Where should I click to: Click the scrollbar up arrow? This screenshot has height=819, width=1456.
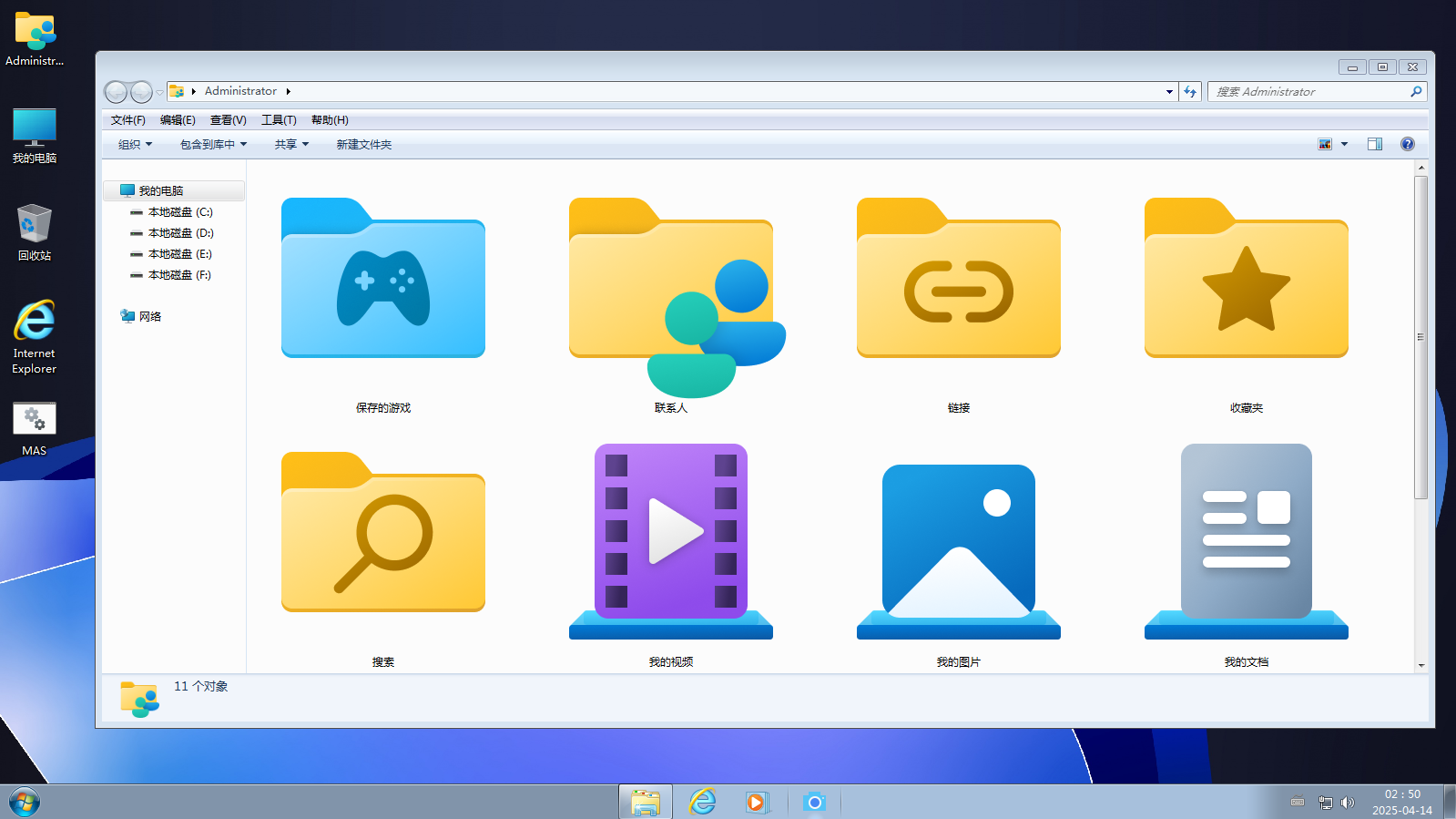point(1420,169)
